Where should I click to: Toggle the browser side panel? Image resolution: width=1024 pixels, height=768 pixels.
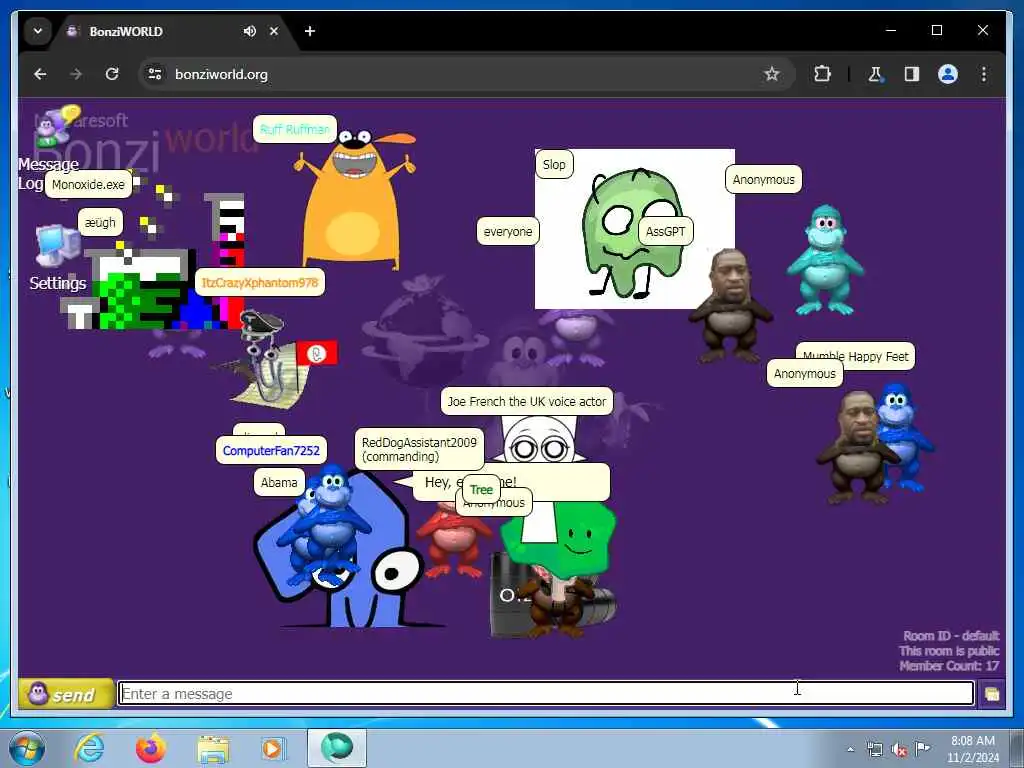click(x=912, y=74)
